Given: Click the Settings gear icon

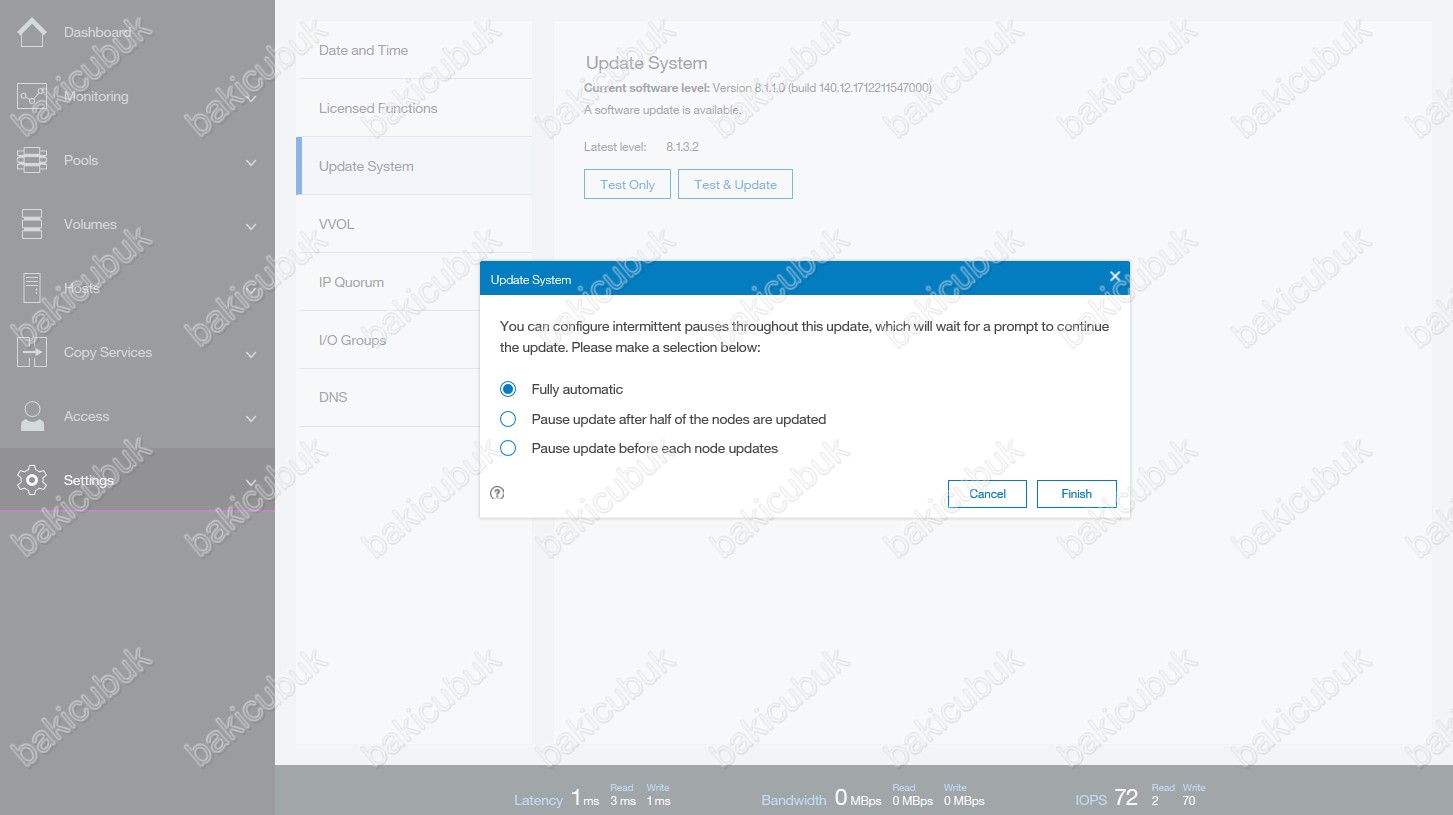Looking at the screenshot, I should pos(32,480).
